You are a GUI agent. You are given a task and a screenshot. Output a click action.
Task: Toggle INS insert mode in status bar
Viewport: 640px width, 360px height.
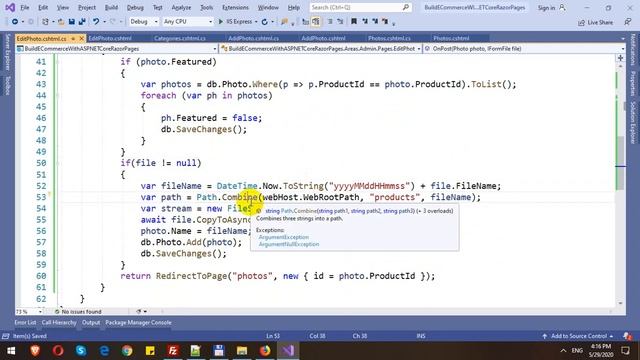tap(421, 336)
